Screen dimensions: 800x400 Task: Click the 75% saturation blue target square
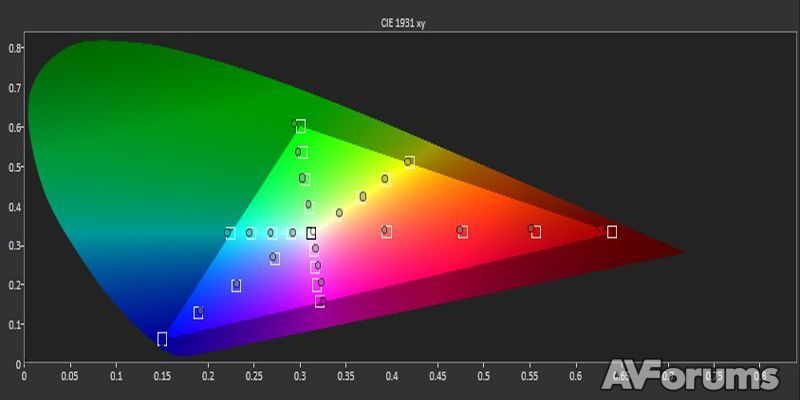point(199,313)
